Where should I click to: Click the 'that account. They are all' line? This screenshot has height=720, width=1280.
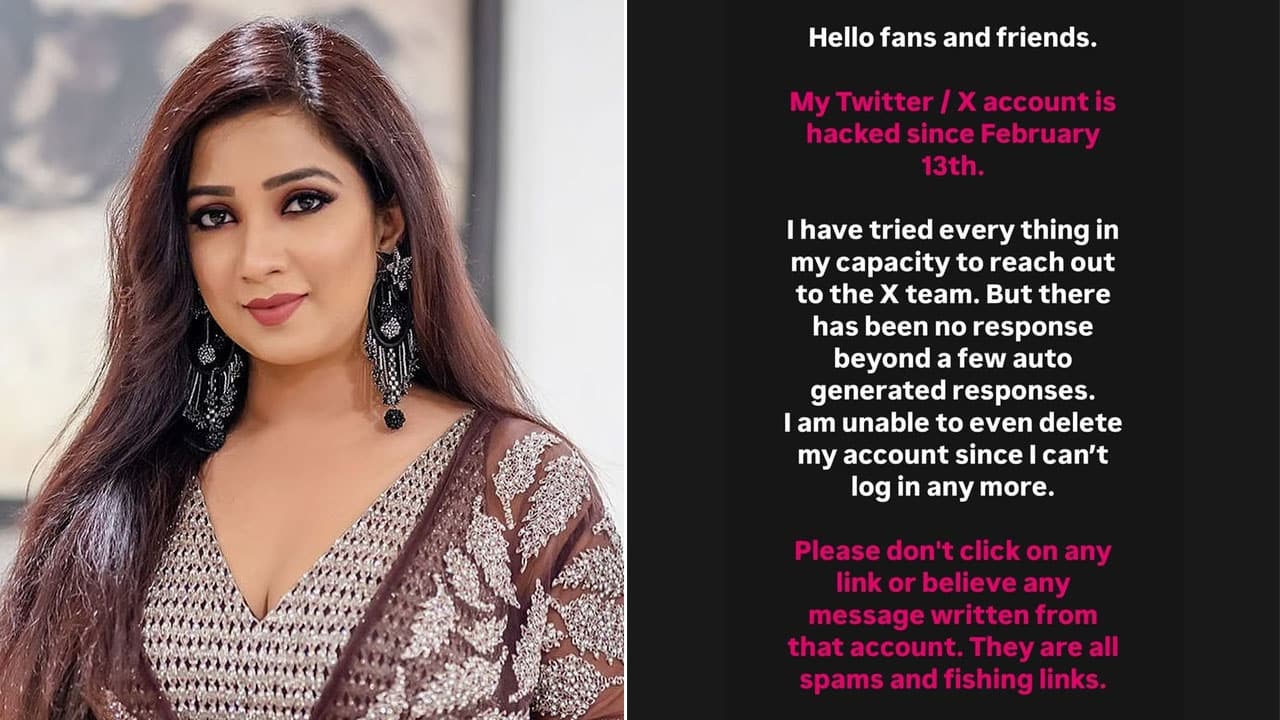(952, 647)
